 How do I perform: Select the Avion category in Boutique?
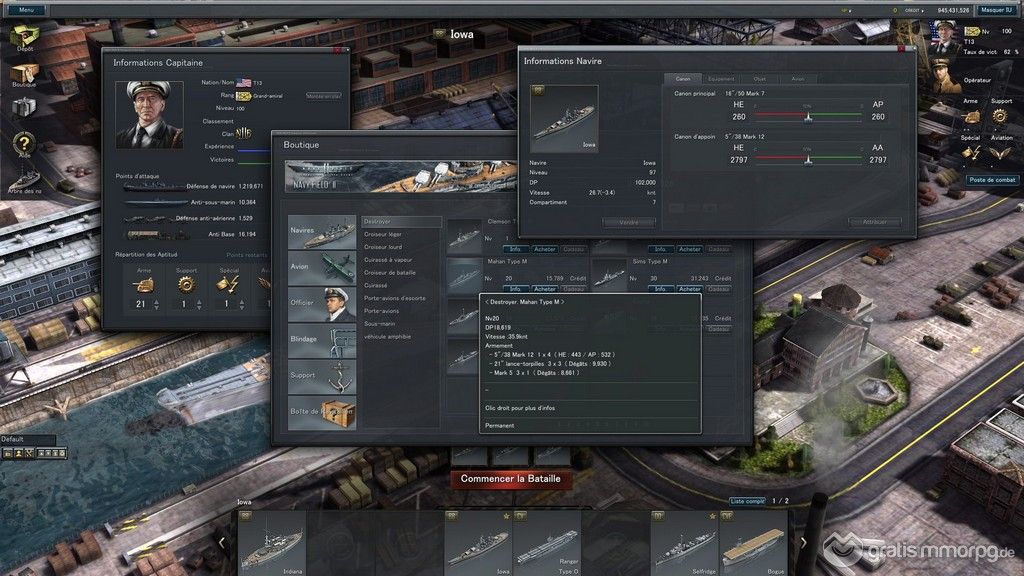click(x=321, y=267)
